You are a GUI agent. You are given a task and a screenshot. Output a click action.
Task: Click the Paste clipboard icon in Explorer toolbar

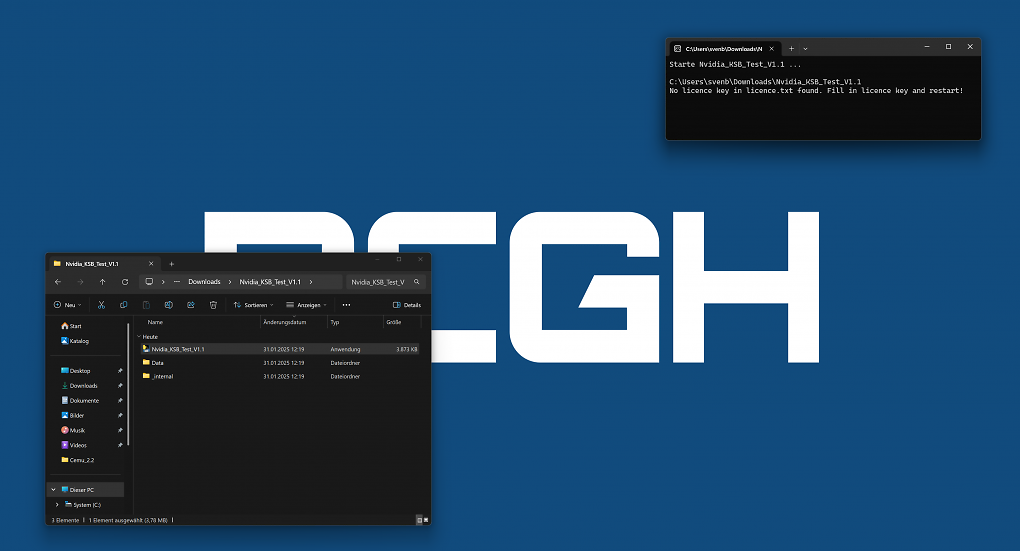pos(146,304)
